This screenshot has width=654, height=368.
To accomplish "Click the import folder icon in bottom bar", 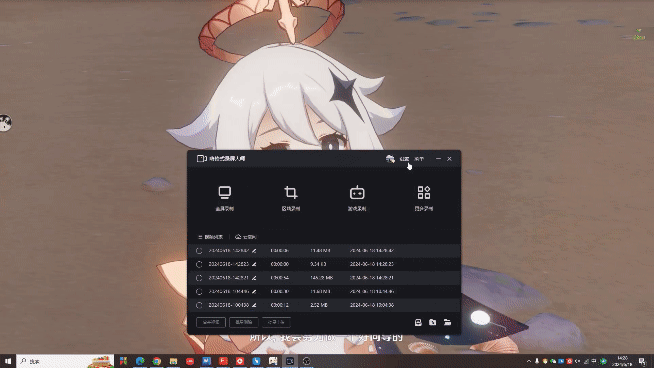I will pos(433,322).
